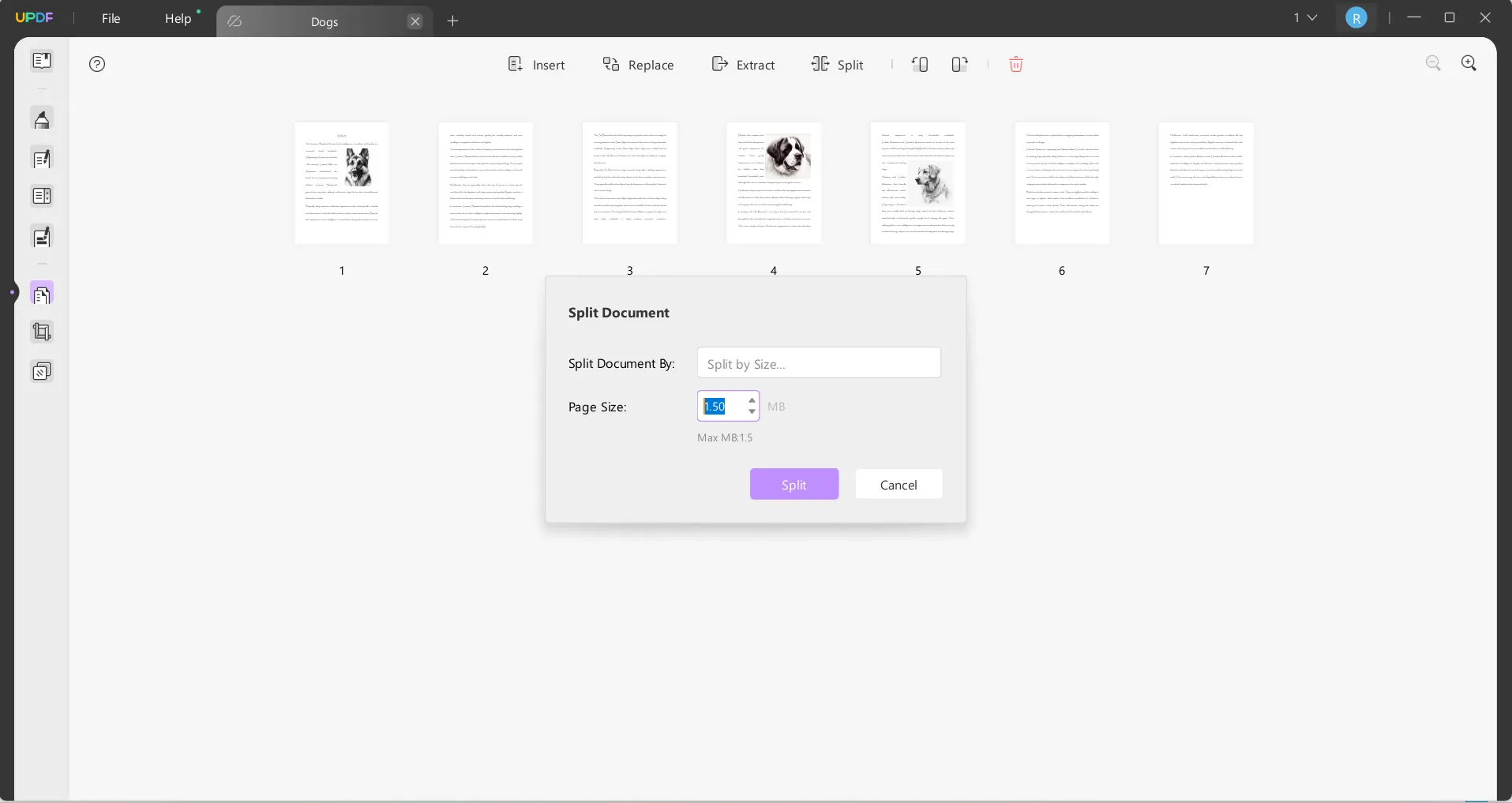Cancel the Split Document dialog

899,484
